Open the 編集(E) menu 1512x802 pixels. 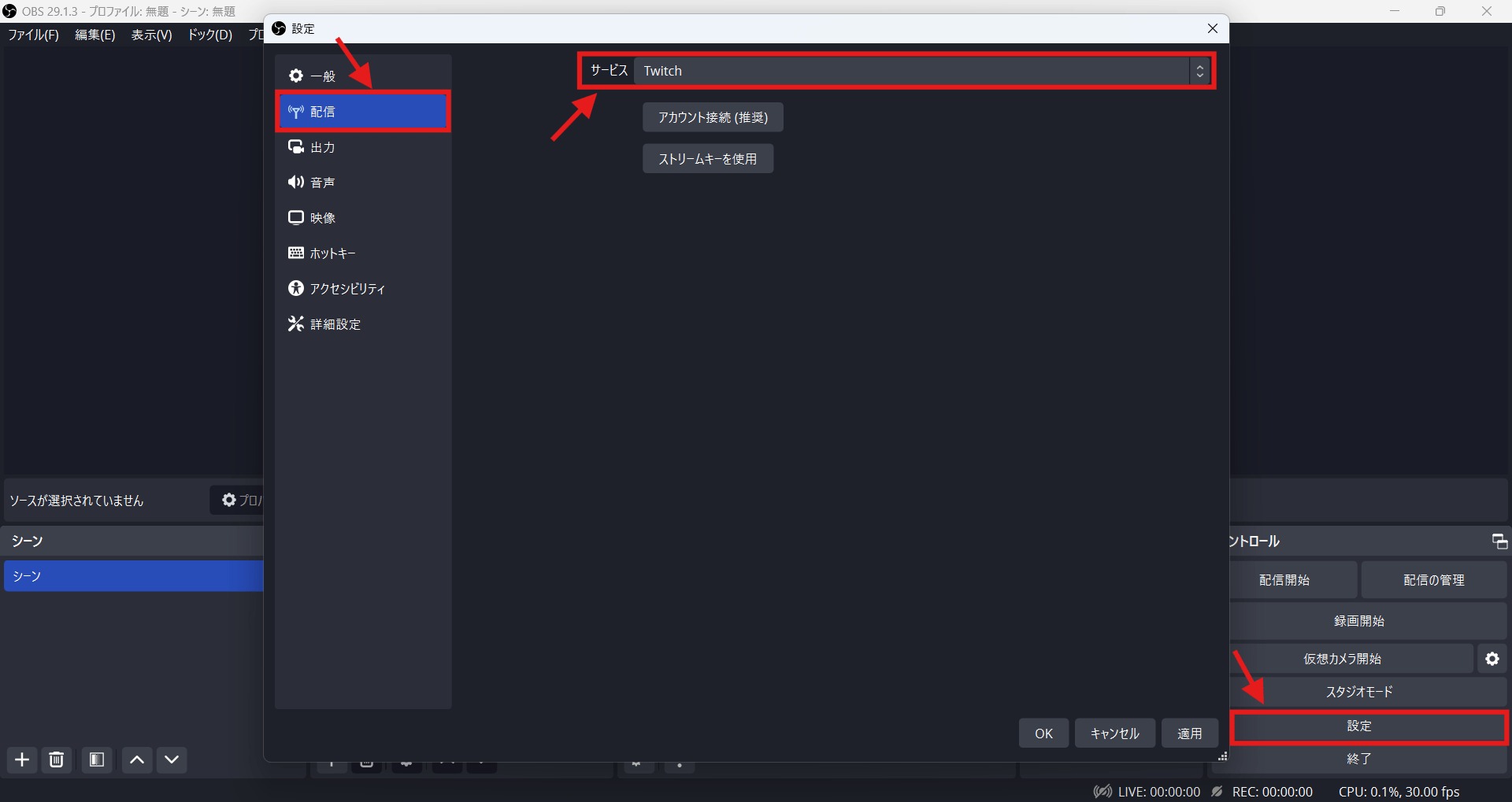(x=94, y=35)
